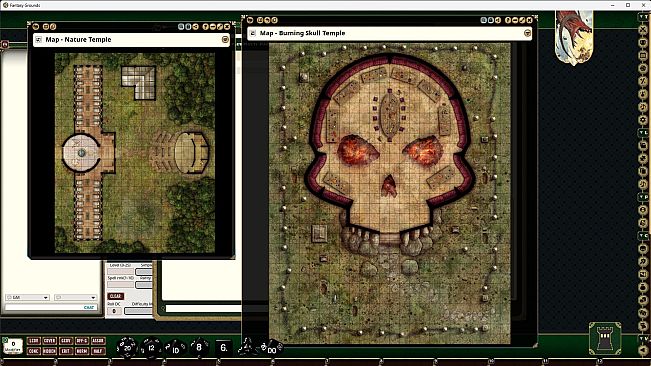Open the GM speaker identity dropdown
651x366 pixels.
[27, 298]
